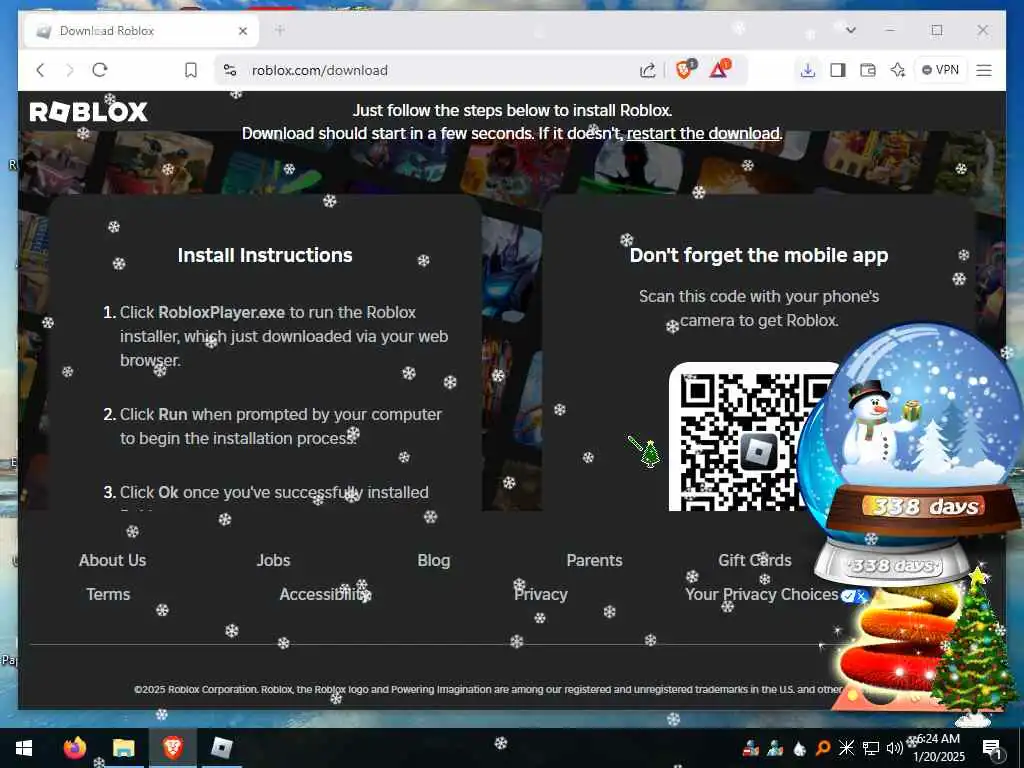Open network status in system tray
This screenshot has height=768, width=1024.
point(871,748)
